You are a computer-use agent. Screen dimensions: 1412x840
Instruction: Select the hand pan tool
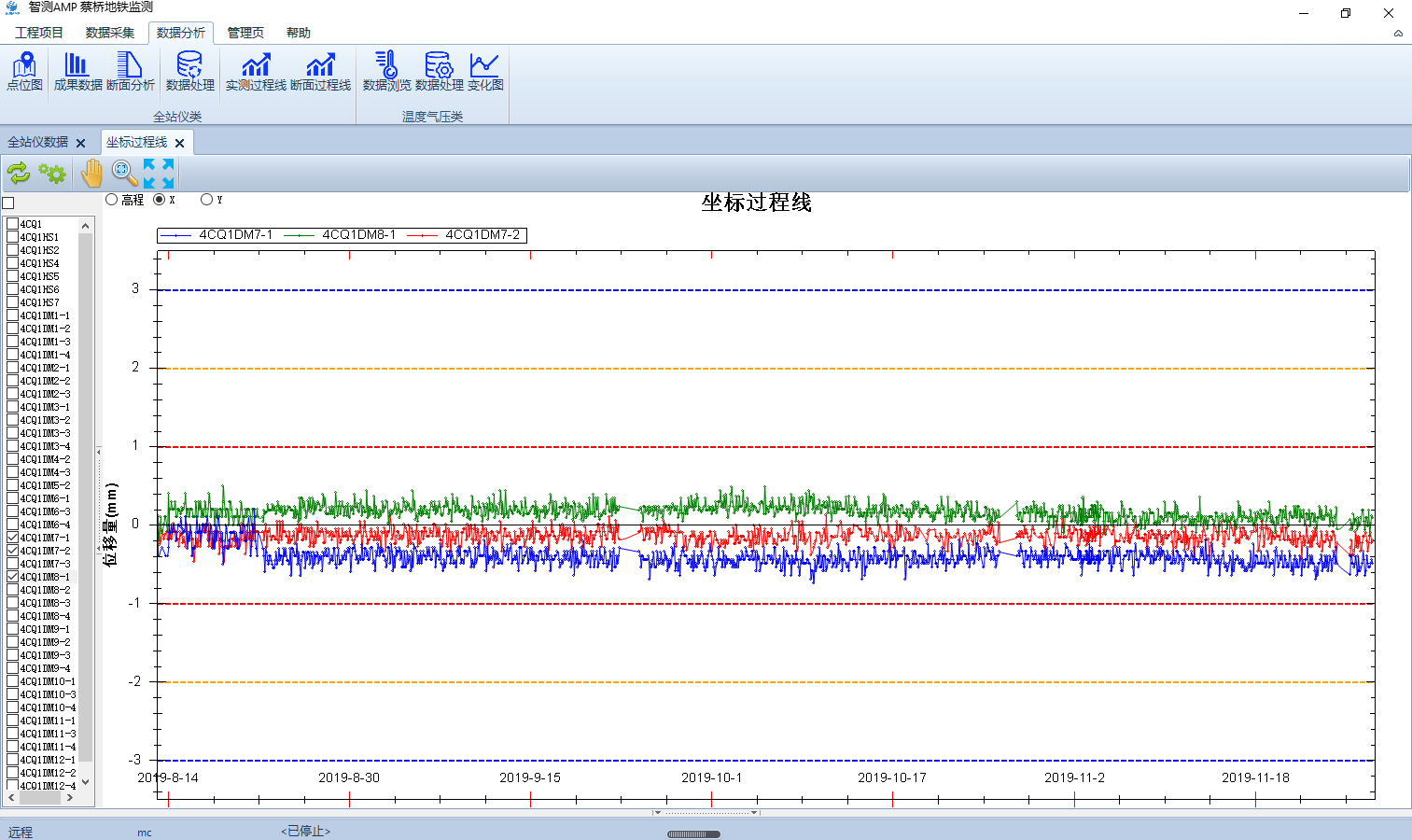coord(91,173)
